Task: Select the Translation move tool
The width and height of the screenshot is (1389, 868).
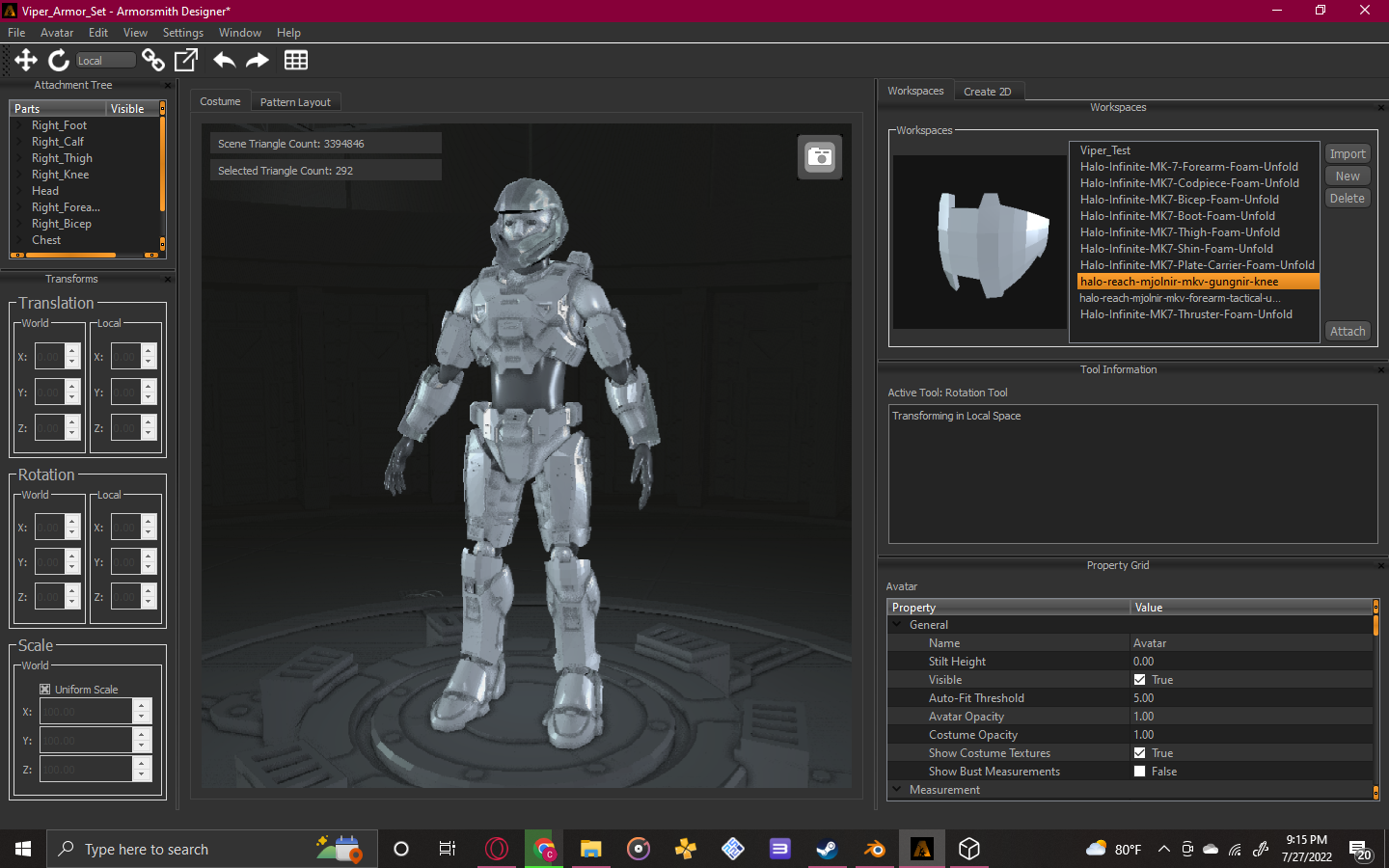Action: point(26,60)
